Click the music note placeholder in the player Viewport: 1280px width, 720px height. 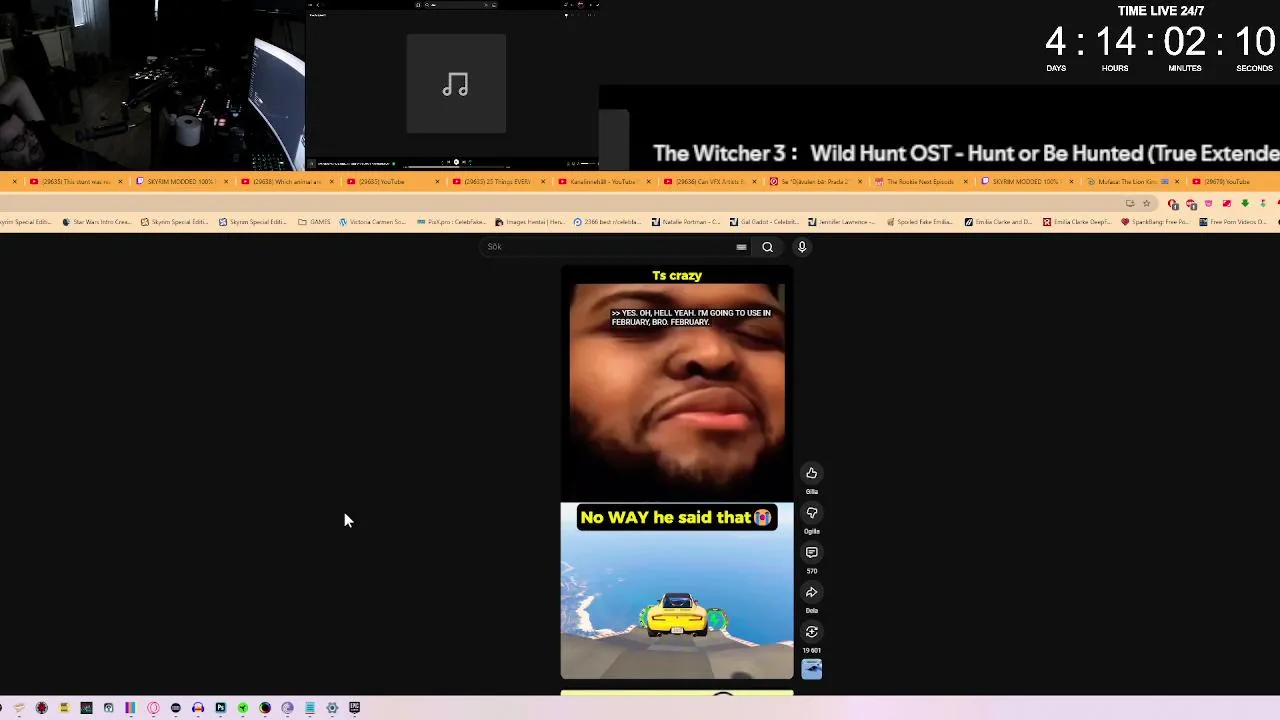click(x=456, y=84)
